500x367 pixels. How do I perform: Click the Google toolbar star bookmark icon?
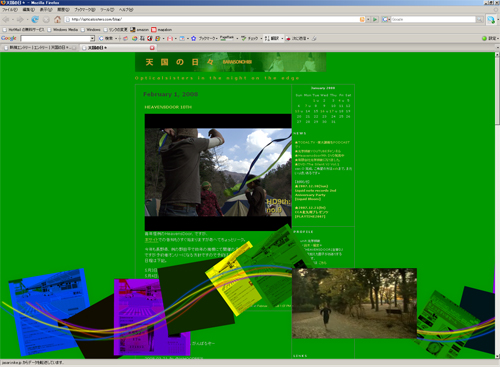[x=193, y=38]
